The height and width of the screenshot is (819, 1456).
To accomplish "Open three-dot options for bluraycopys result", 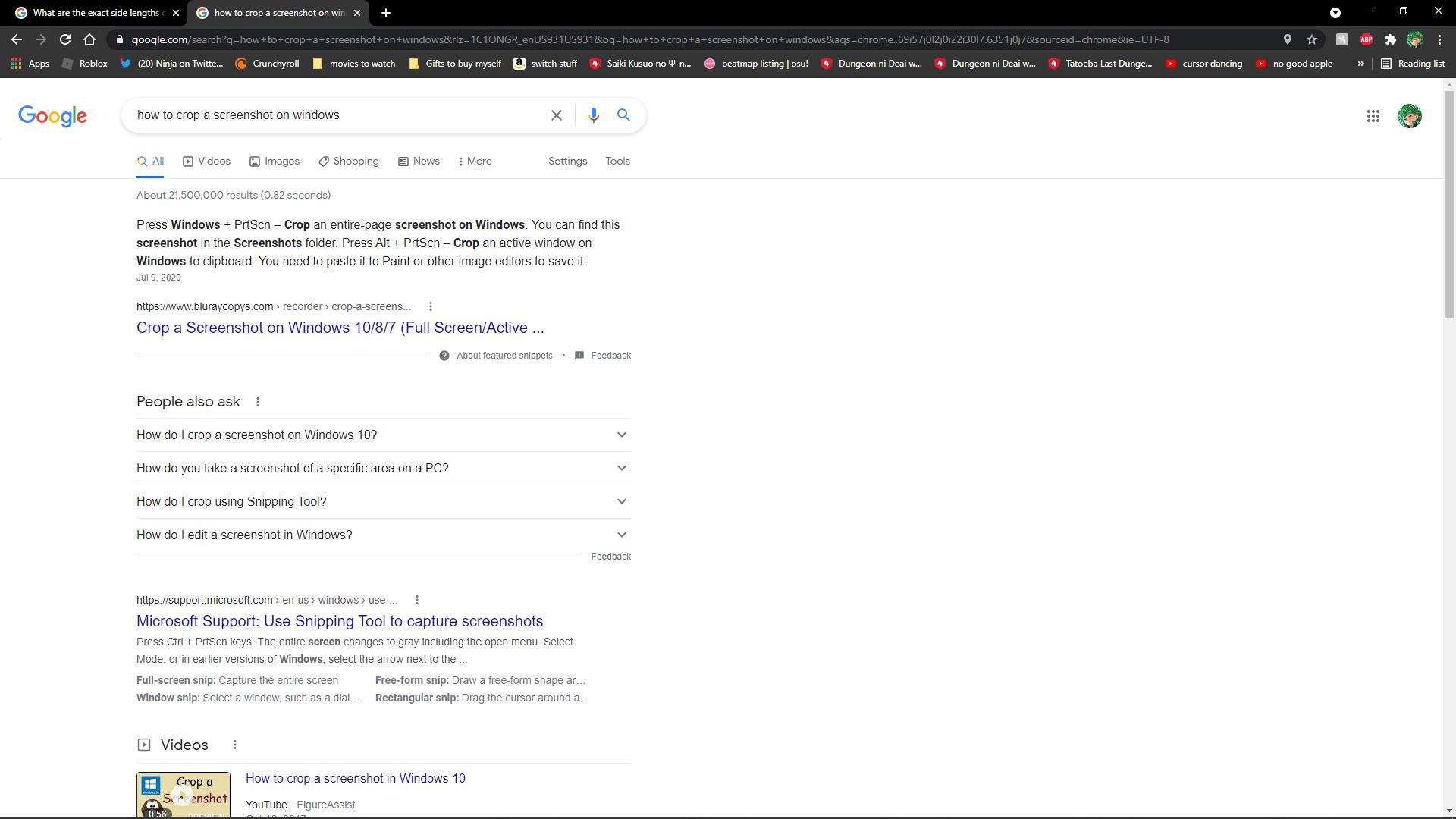I will point(431,306).
